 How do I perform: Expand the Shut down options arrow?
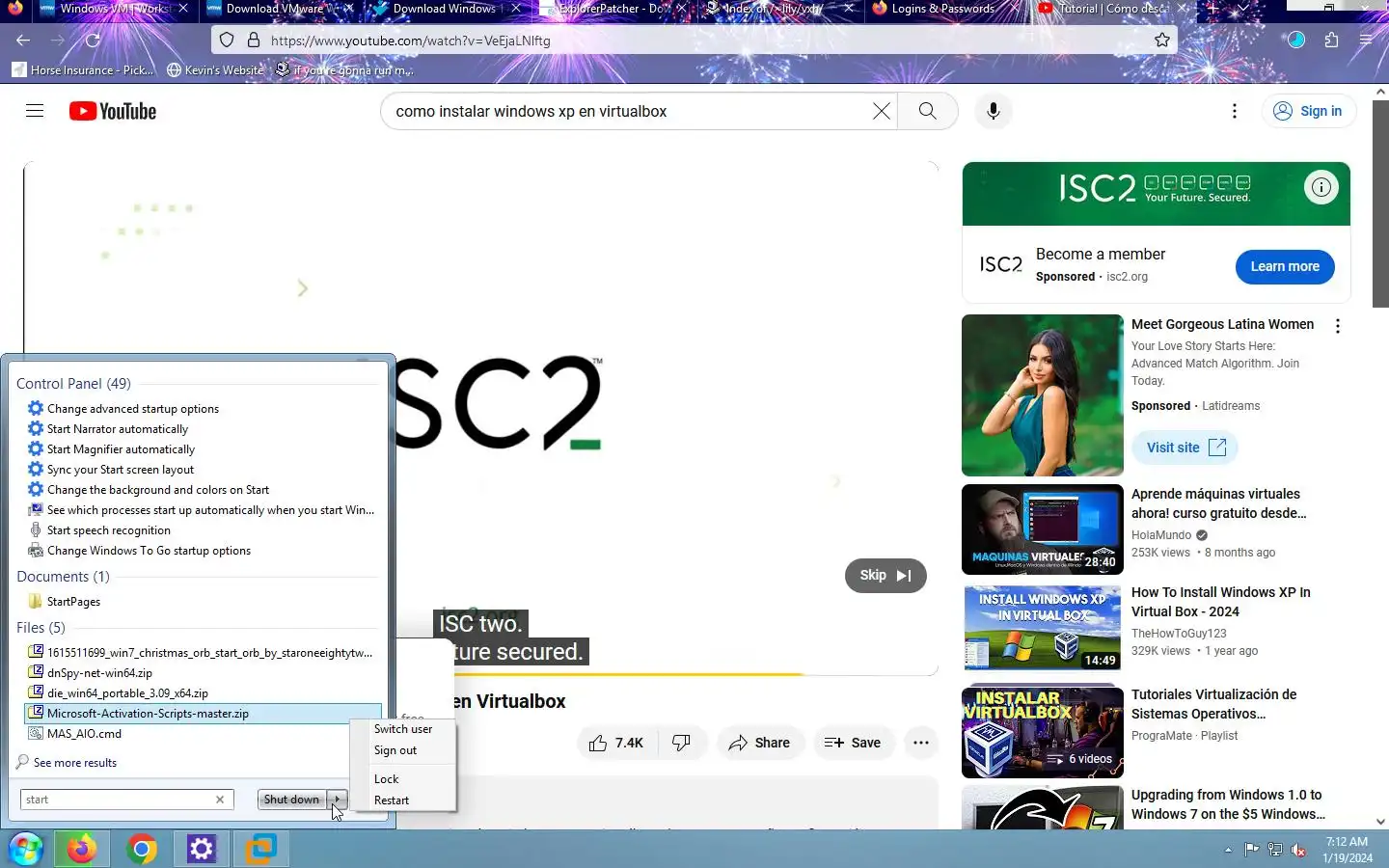337,800
